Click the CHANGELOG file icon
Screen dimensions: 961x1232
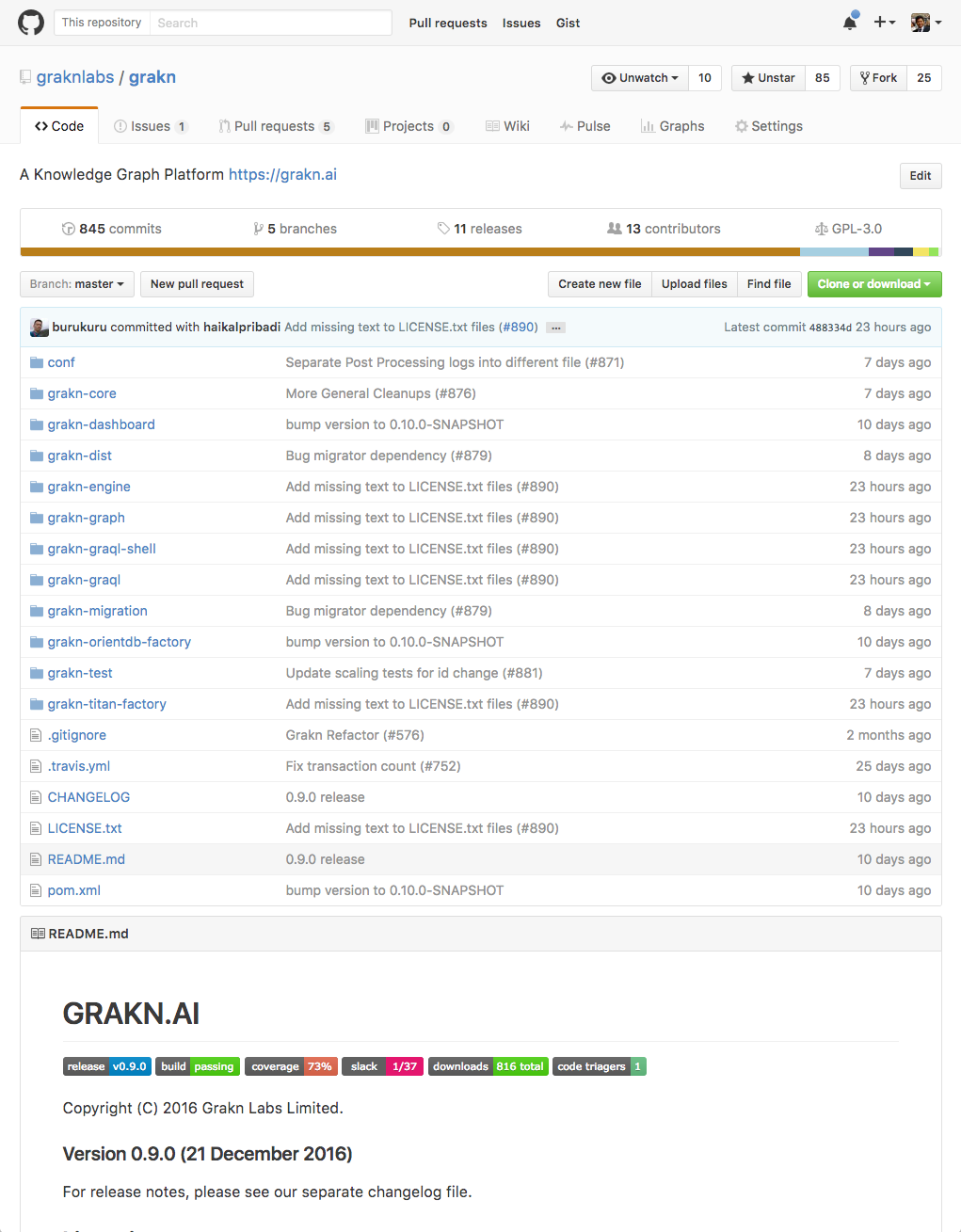[36, 797]
